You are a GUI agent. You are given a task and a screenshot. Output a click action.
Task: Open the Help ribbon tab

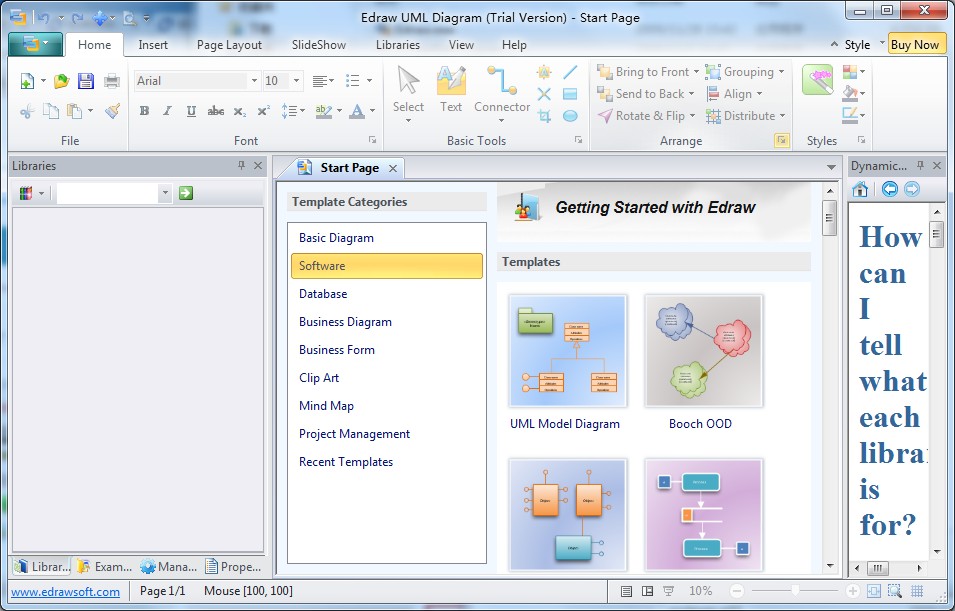tap(514, 45)
